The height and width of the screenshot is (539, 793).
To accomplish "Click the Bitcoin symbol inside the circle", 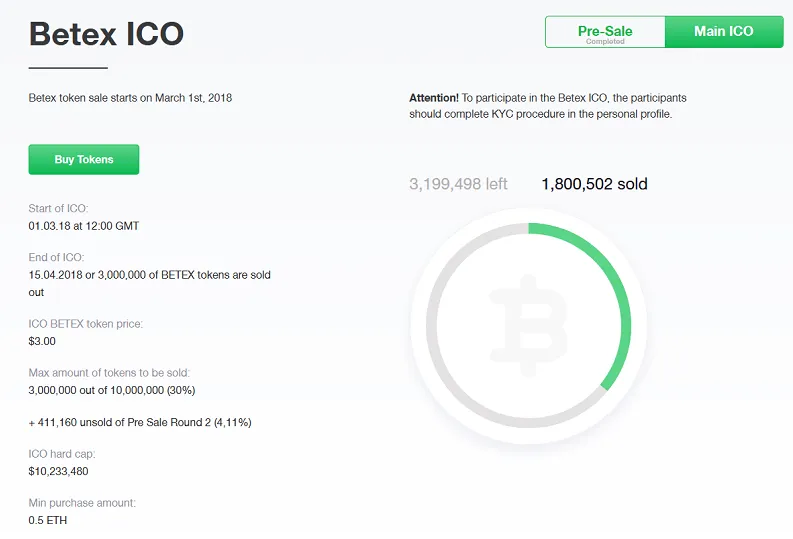I will pos(528,326).
